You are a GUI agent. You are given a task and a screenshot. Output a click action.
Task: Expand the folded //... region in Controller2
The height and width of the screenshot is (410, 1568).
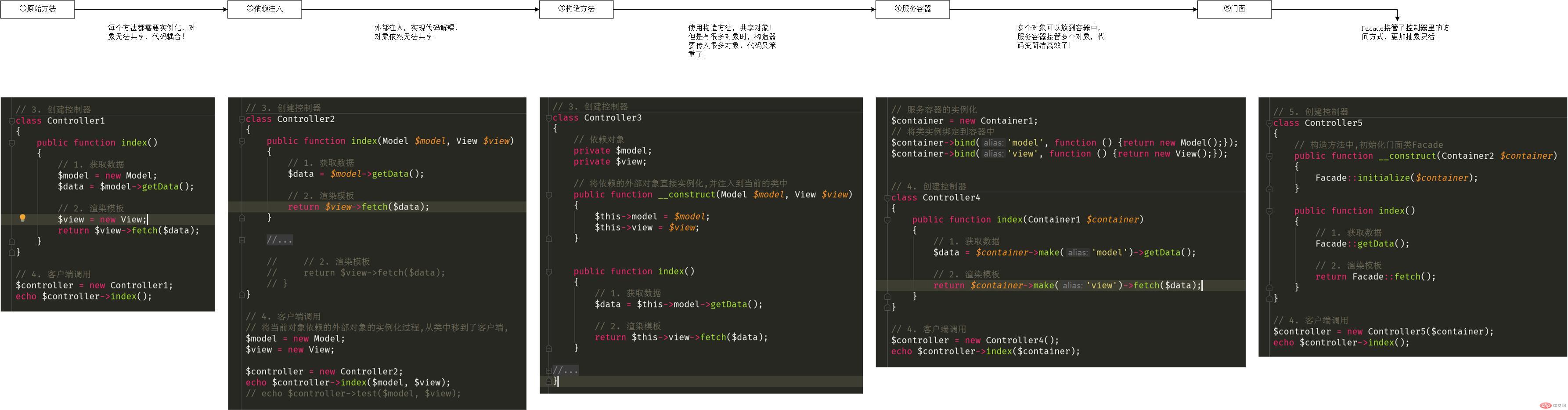click(279, 240)
